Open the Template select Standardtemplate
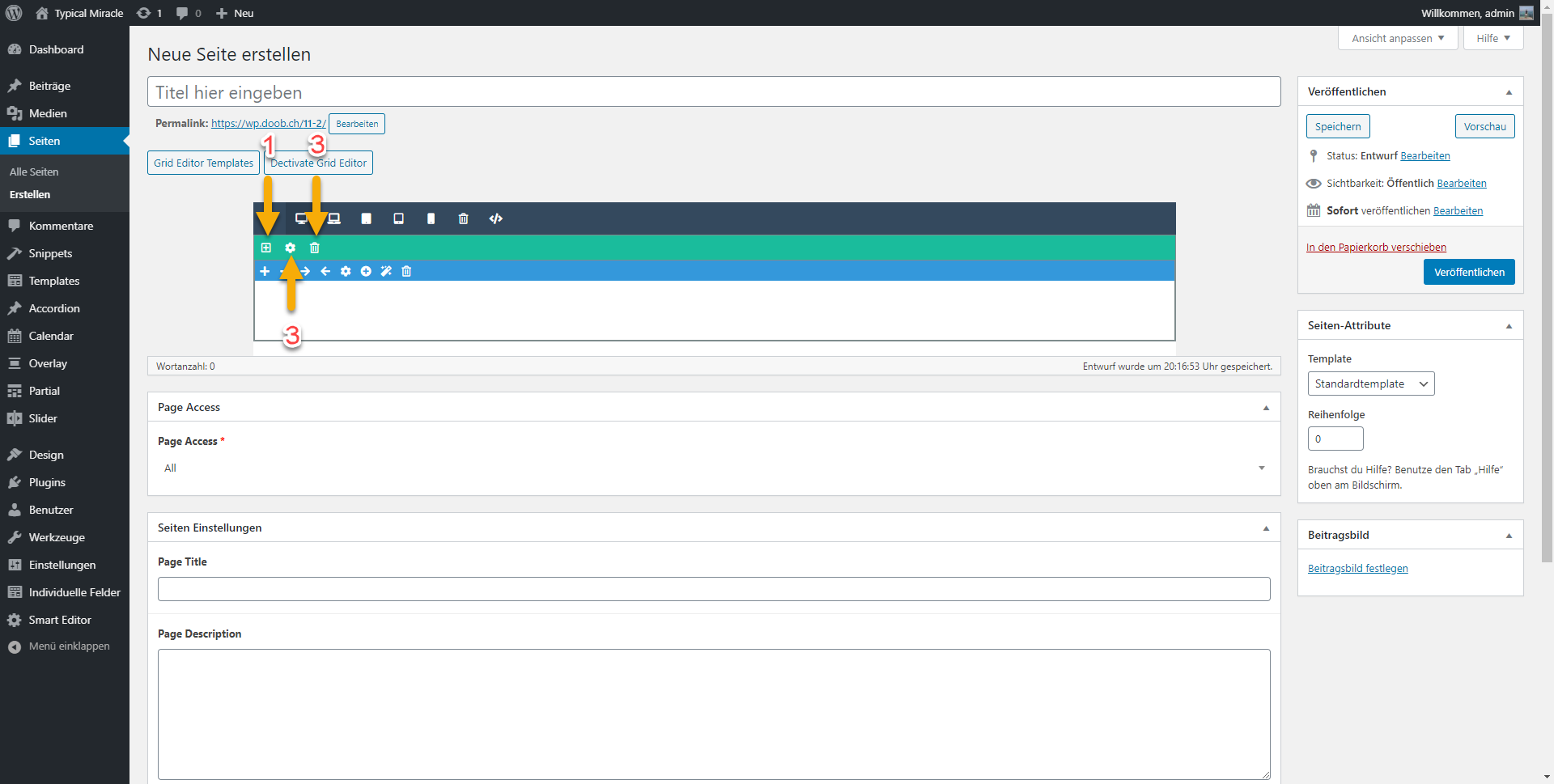The height and width of the screenshot is (784, 1554). 1371,384
